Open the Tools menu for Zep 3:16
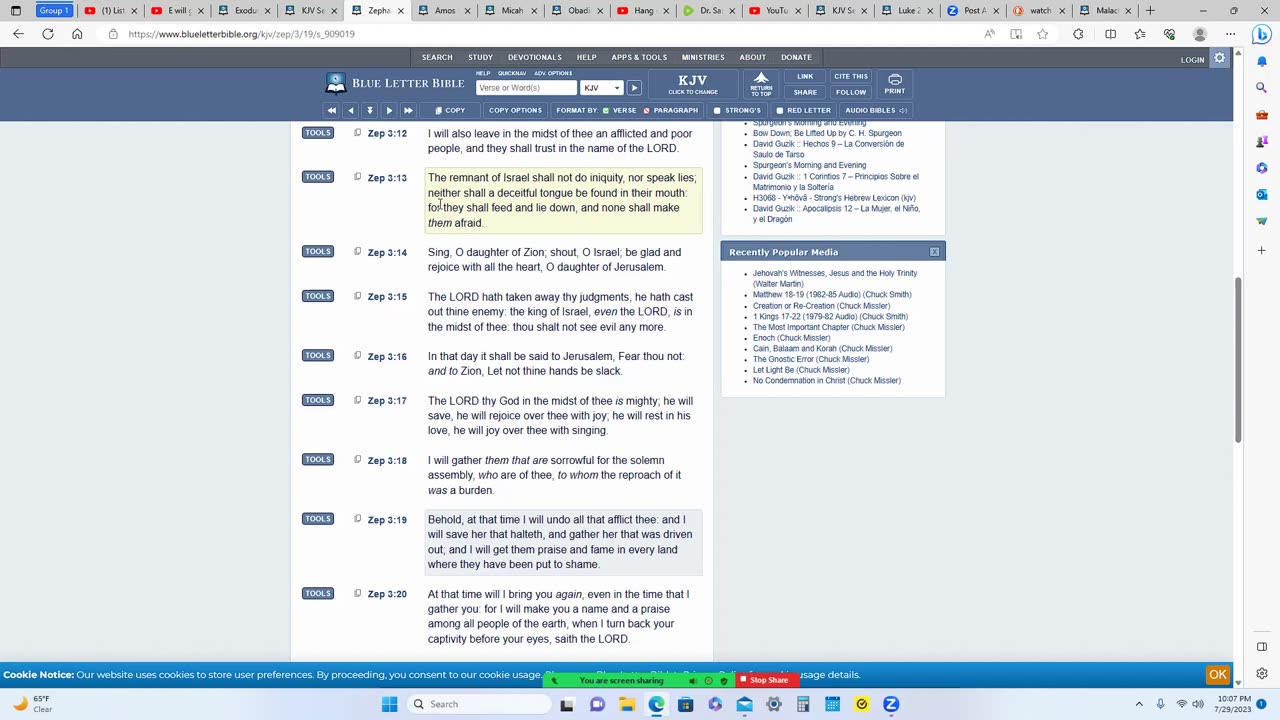Image resolution: width=1280 pixels, height=720 pixels. pyautogui.click(x=318, y=355)
